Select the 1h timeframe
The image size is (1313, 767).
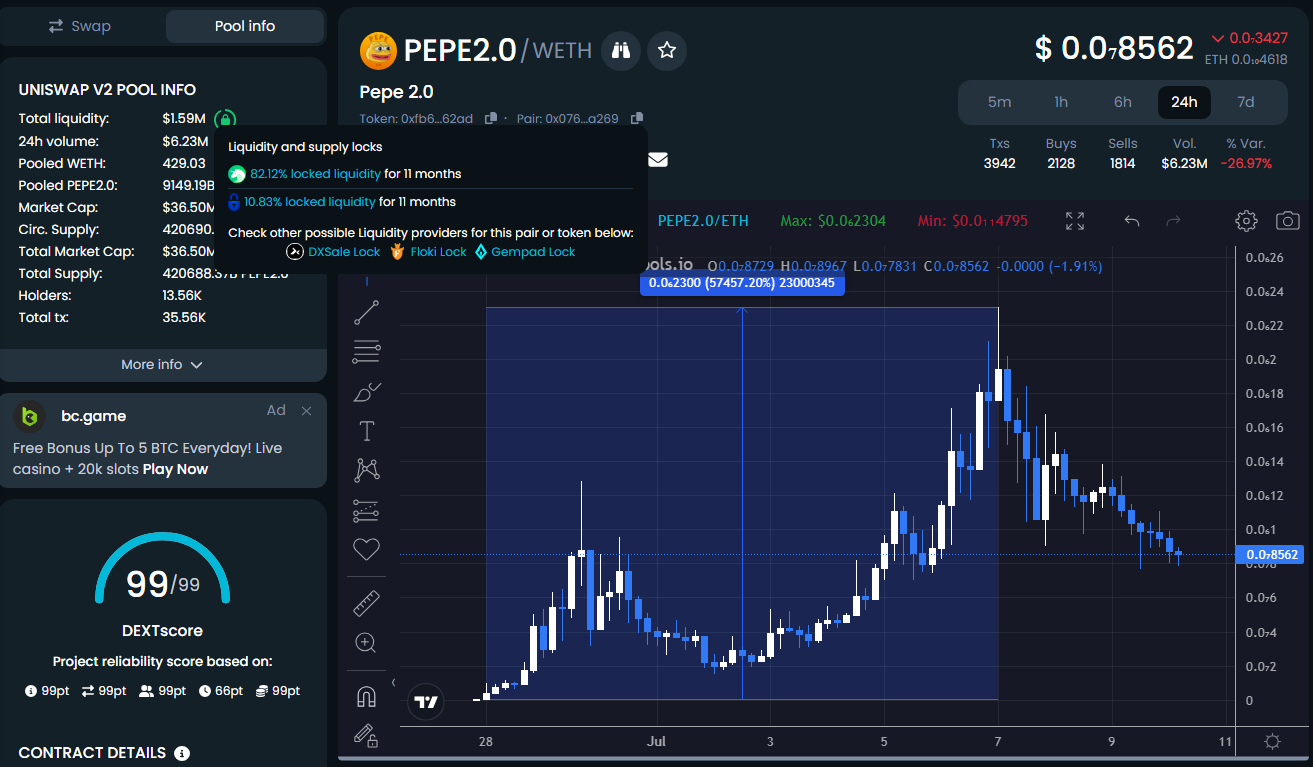(x=1061, y=102)
